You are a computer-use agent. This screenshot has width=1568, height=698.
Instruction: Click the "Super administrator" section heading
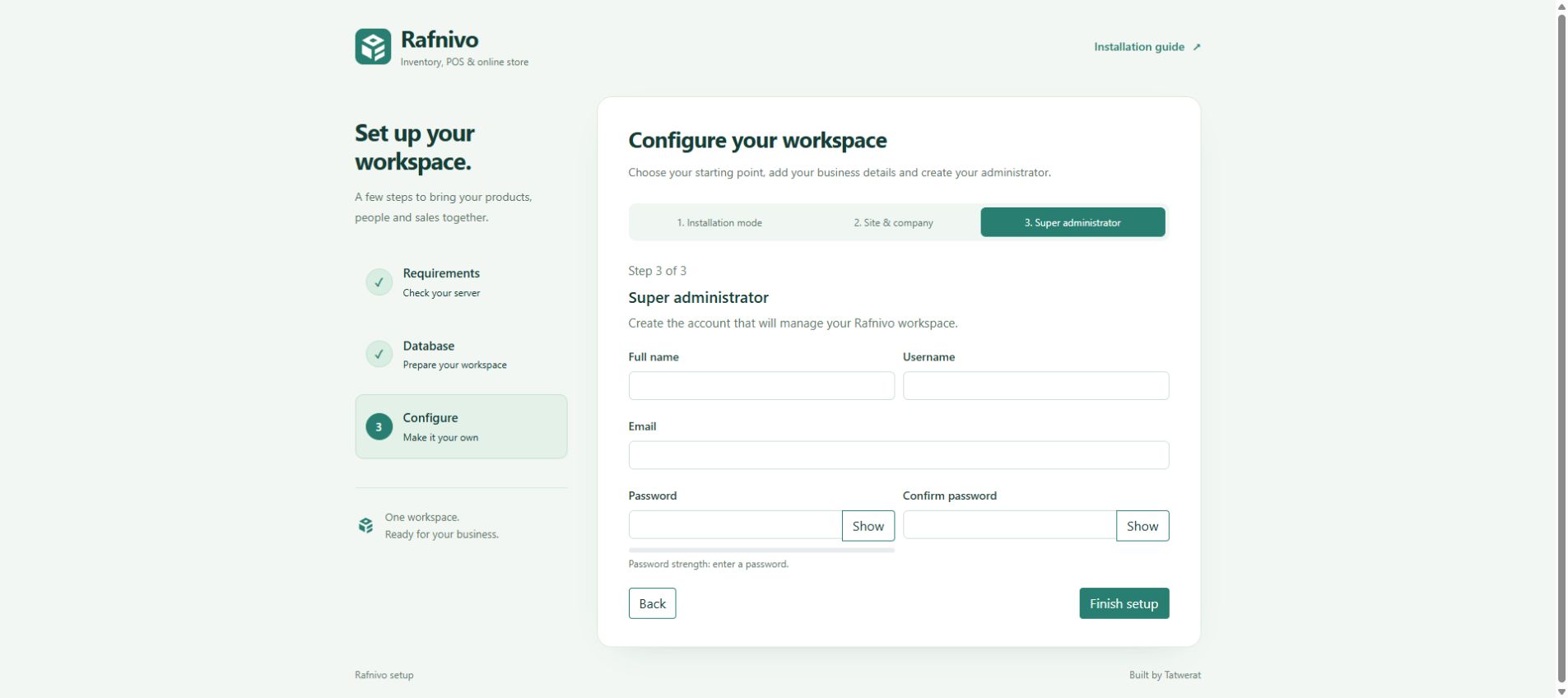point(698,298)
